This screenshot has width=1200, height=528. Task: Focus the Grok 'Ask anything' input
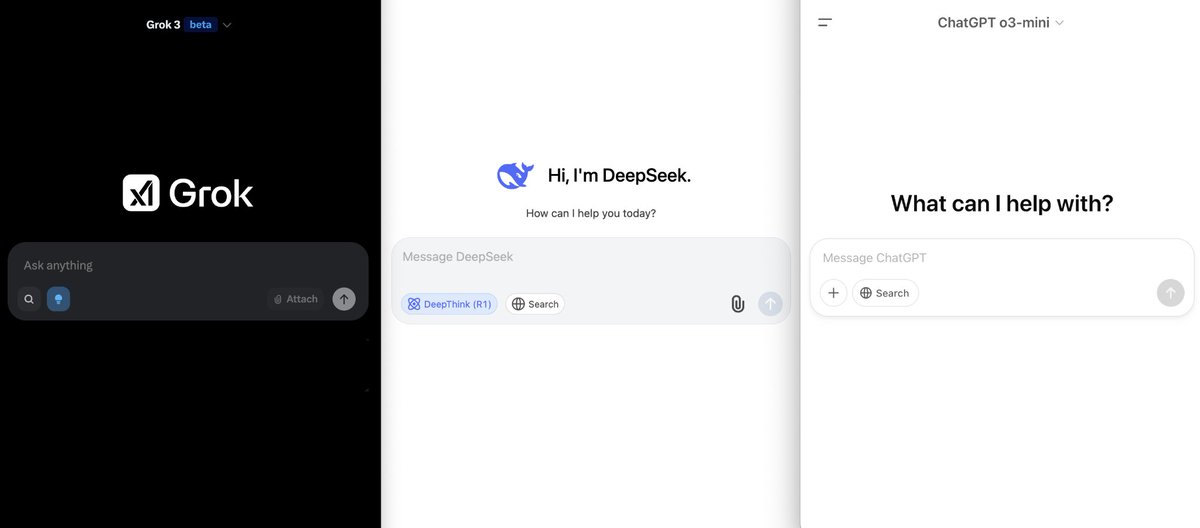[188, 265]
